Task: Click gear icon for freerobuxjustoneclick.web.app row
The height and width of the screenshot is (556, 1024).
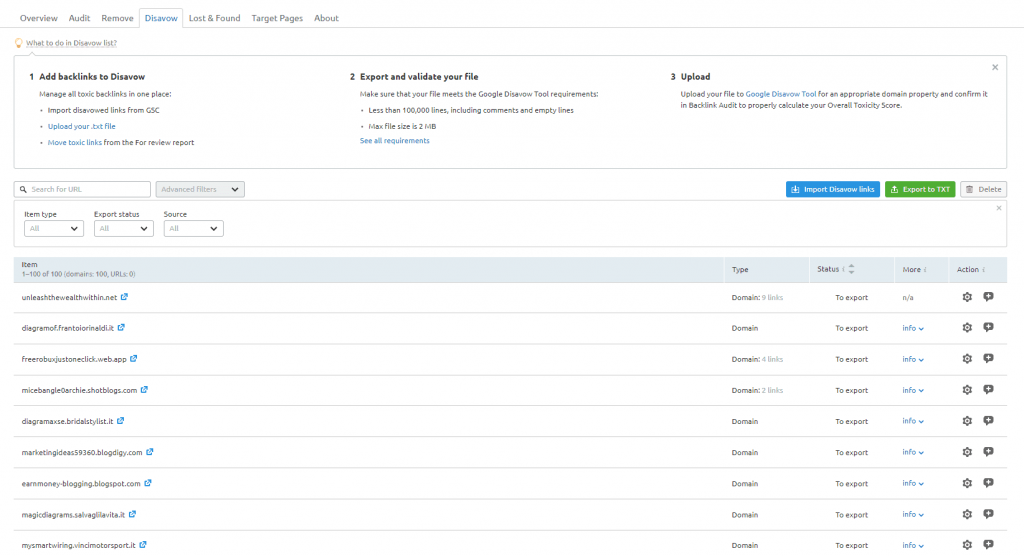Action: coord(967,359)
